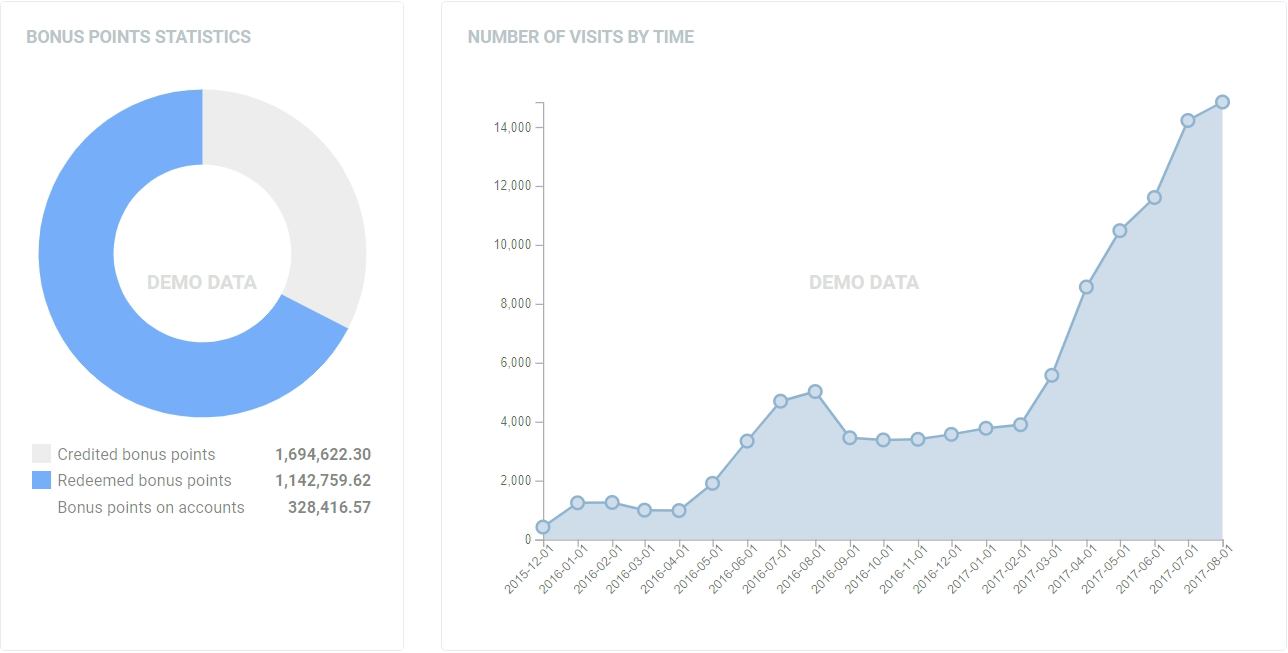Click the 1,694,622.30 credited points value
Image resolution: width=1288 pixels, height=653 pixels.
pos(323,454)
